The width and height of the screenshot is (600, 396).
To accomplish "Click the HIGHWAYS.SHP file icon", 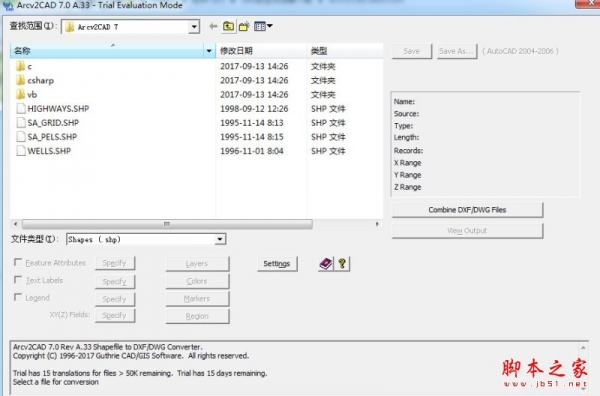I will (21, 108).
